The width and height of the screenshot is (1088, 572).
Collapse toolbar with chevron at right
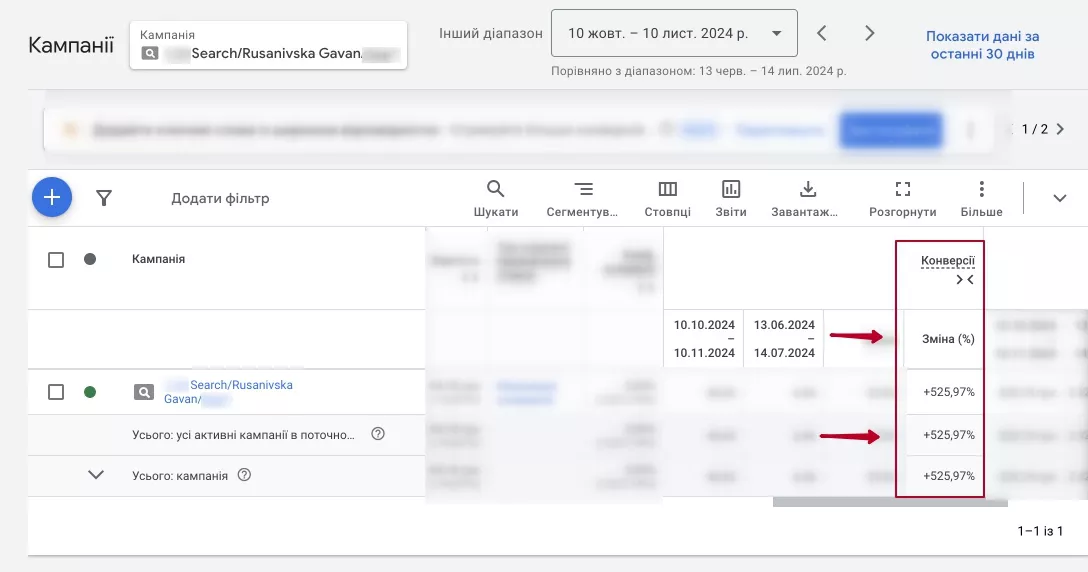(x=1060, y=198)
